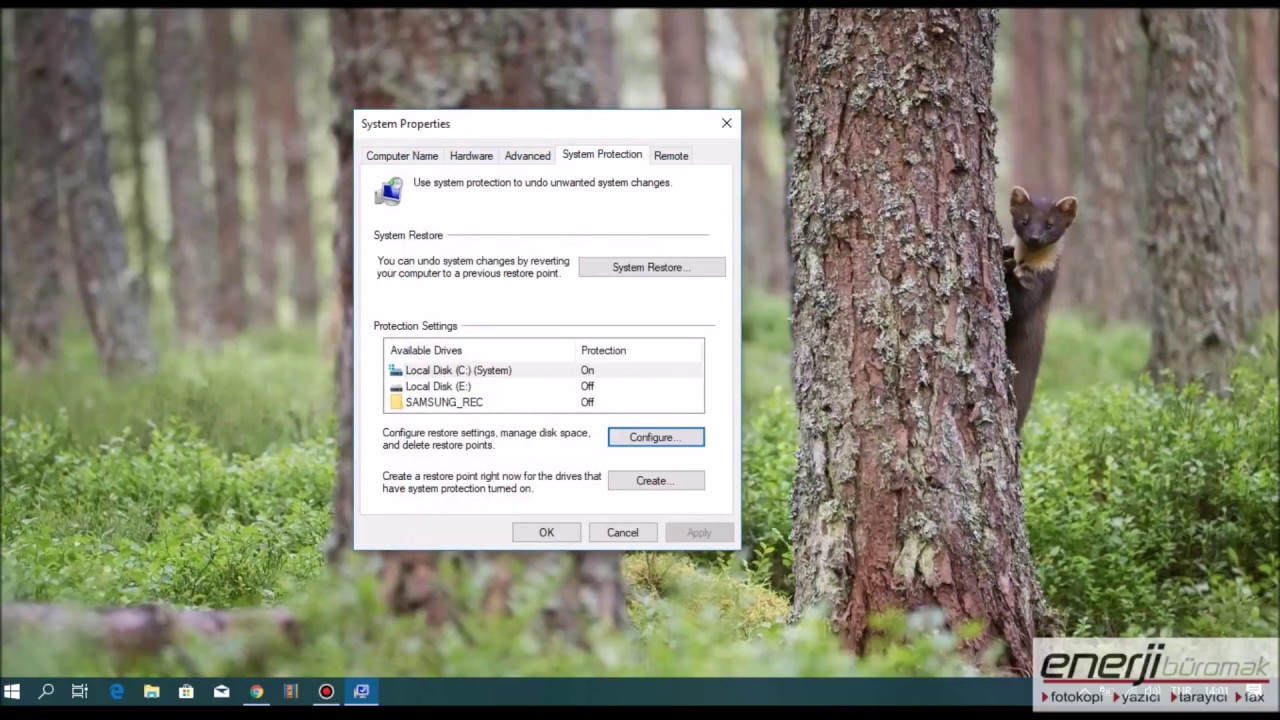Click the "Protection" column header

click(604, 351)
